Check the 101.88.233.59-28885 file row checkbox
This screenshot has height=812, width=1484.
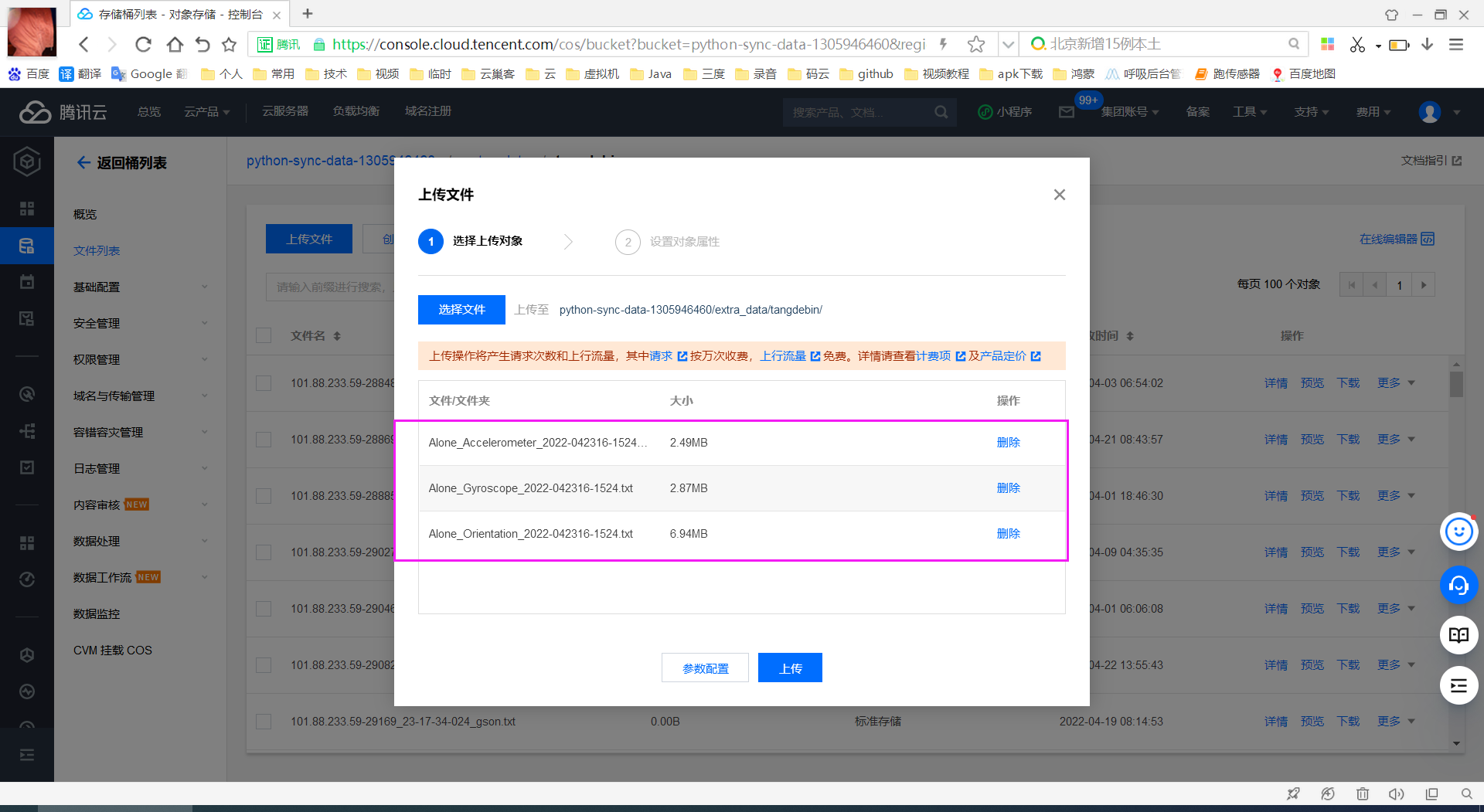[264, 496]
